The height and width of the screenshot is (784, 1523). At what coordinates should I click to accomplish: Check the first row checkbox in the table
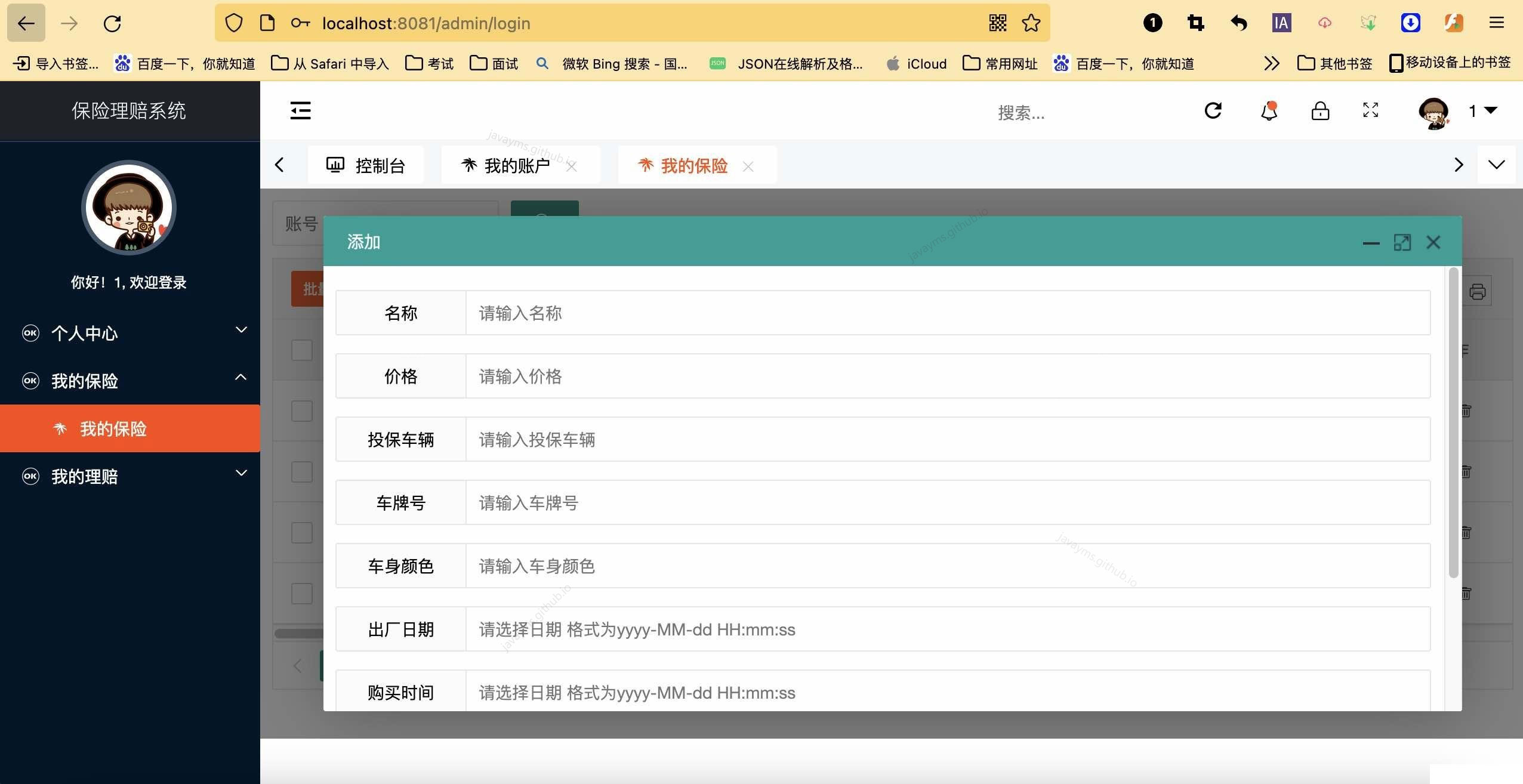click(301, 351)
